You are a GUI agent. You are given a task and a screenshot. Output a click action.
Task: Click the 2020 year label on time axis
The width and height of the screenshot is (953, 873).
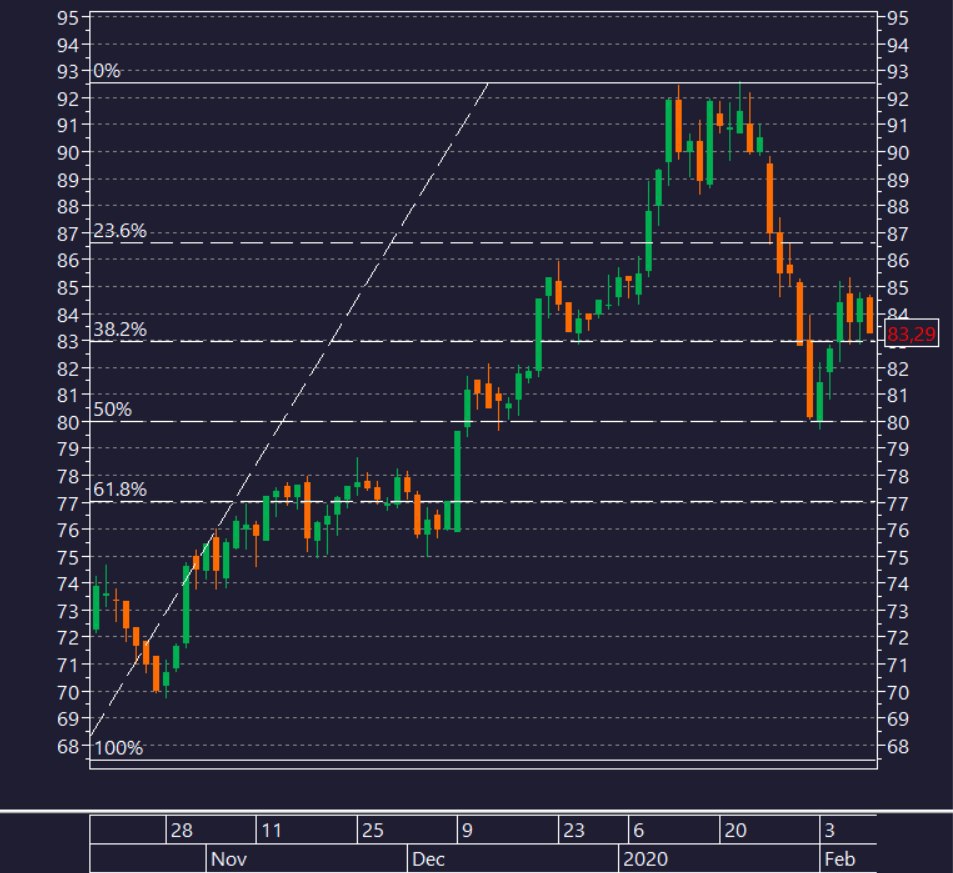tap(645, 859)
